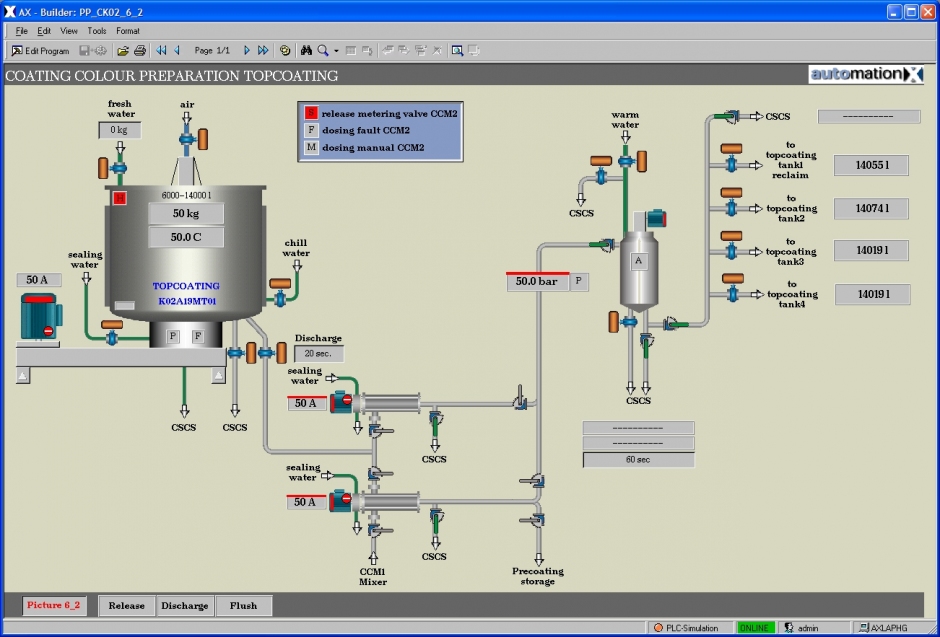Select valve to topcoating tank1 reclaim
The image size is (940, 637).
(731, 164)
